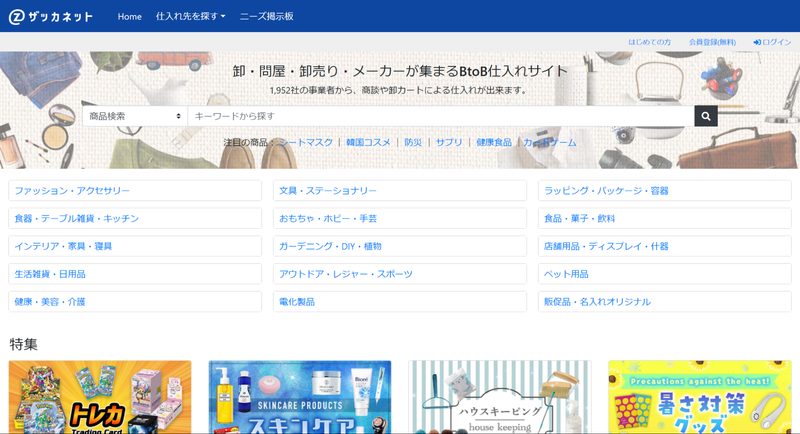The width and height of the screenshot is (800, 434).
Task: Open the ファッション・アクセサリー category
Action: click(135, 191)
